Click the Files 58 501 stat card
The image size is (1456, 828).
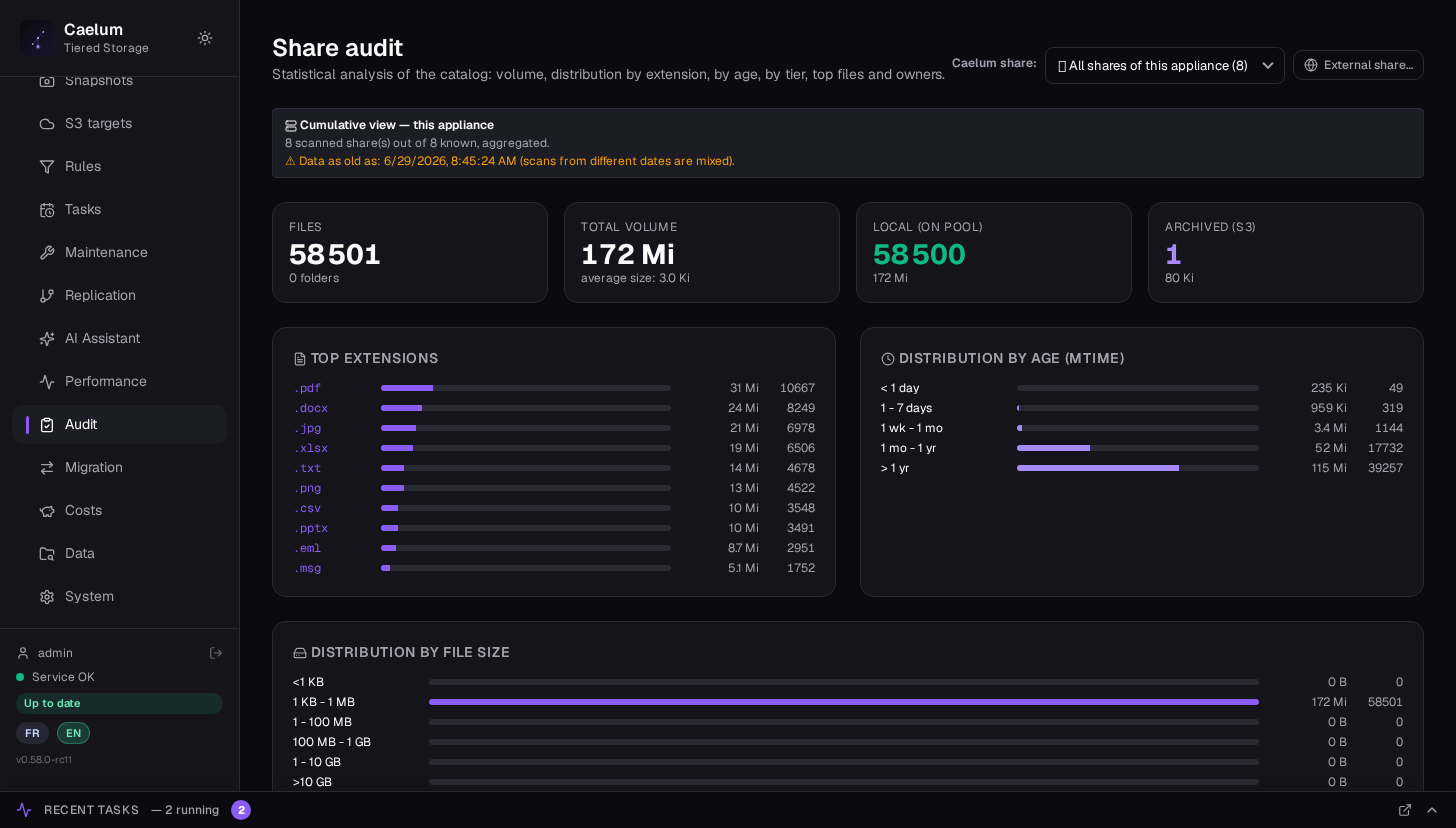coord(410,253)
